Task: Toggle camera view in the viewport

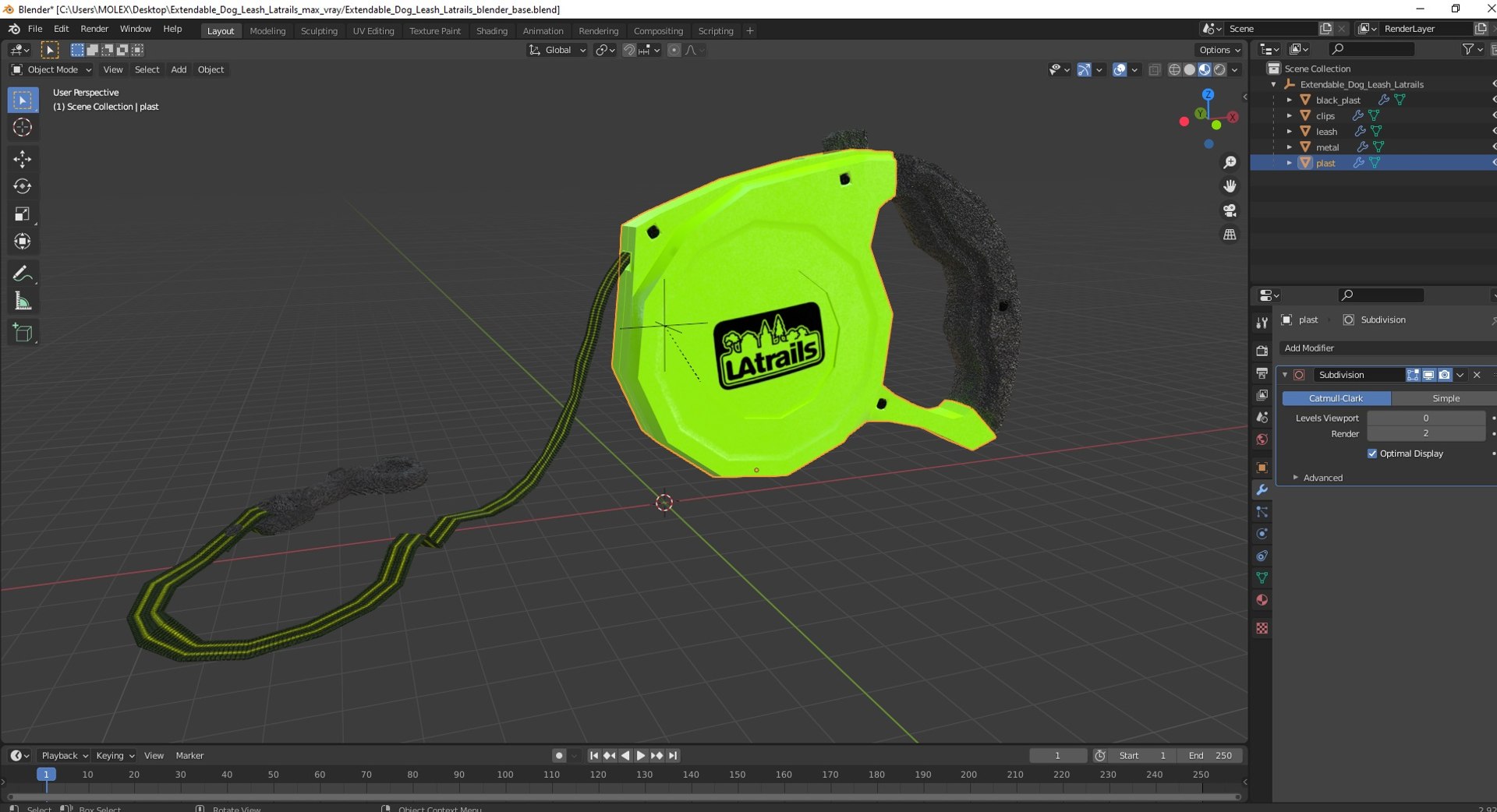Action: pyautogui.click(x=1230, y=210)
